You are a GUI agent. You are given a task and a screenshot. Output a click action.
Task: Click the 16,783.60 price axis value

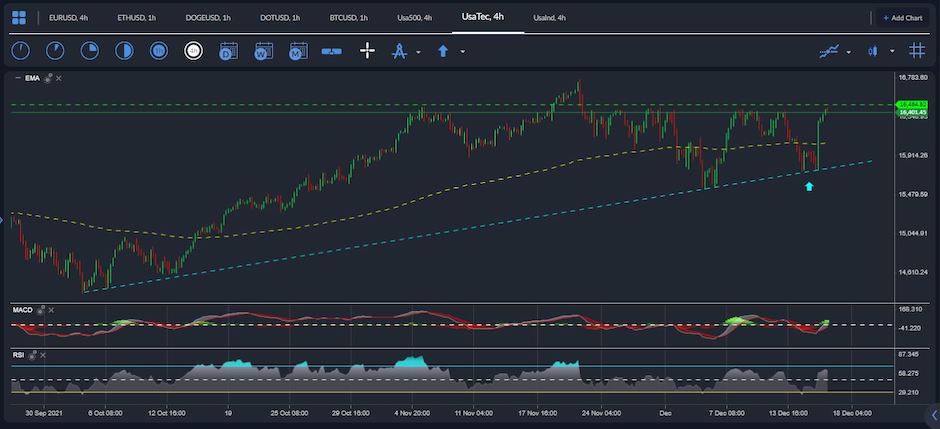[x=912, y=77]
